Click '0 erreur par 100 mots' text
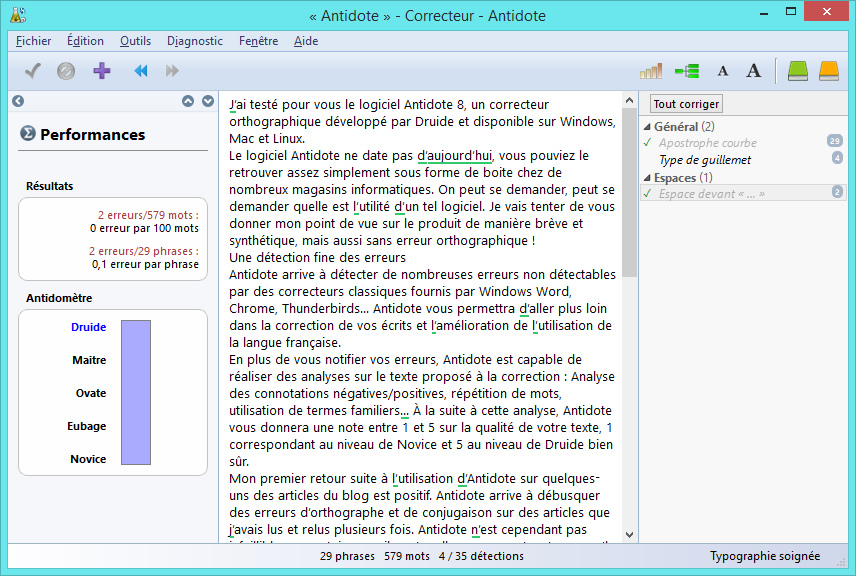Image resolution: width=856 pixels, height=576 pixels. pyautogui.click(x=144, y=228)
